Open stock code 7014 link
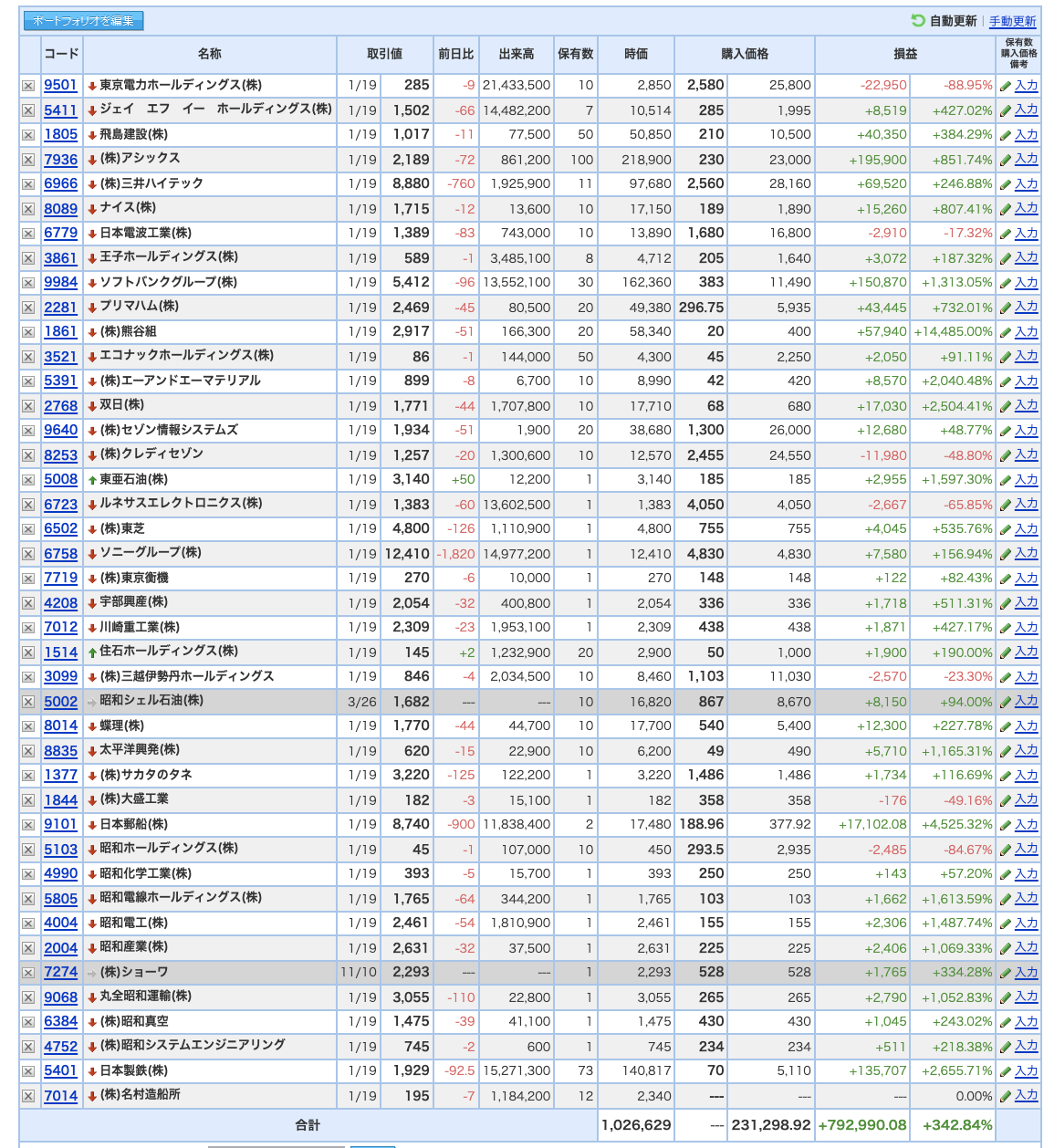Image resolution: width=1044 pixels, height=1148 pixels. click(61, 1095)
